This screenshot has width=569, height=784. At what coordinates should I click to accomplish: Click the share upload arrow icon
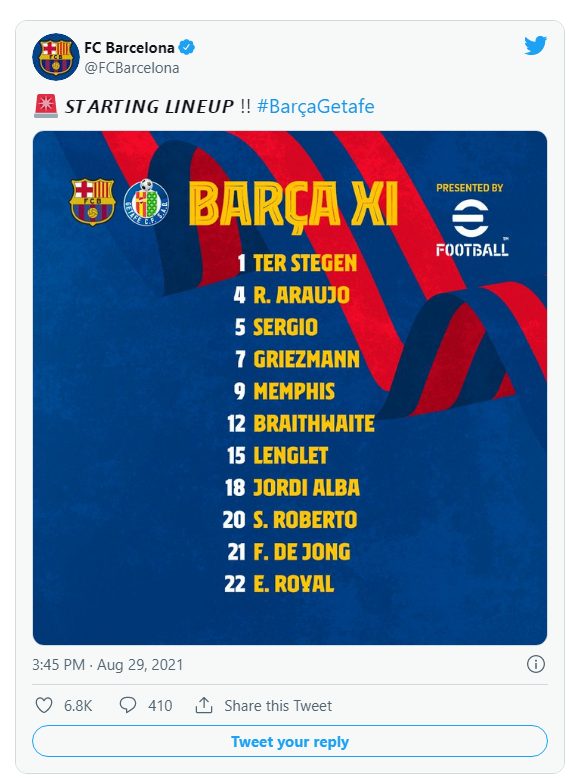[x=204, y=705]
